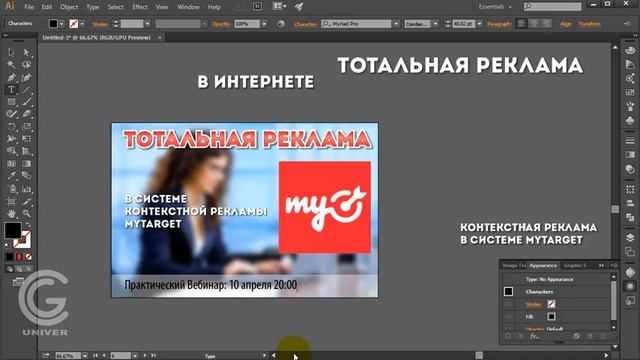This screenshot has height=360, width=640.
Task: Click the search field in the menu bar
Action: pyautogui.click(x=553, y=7)
